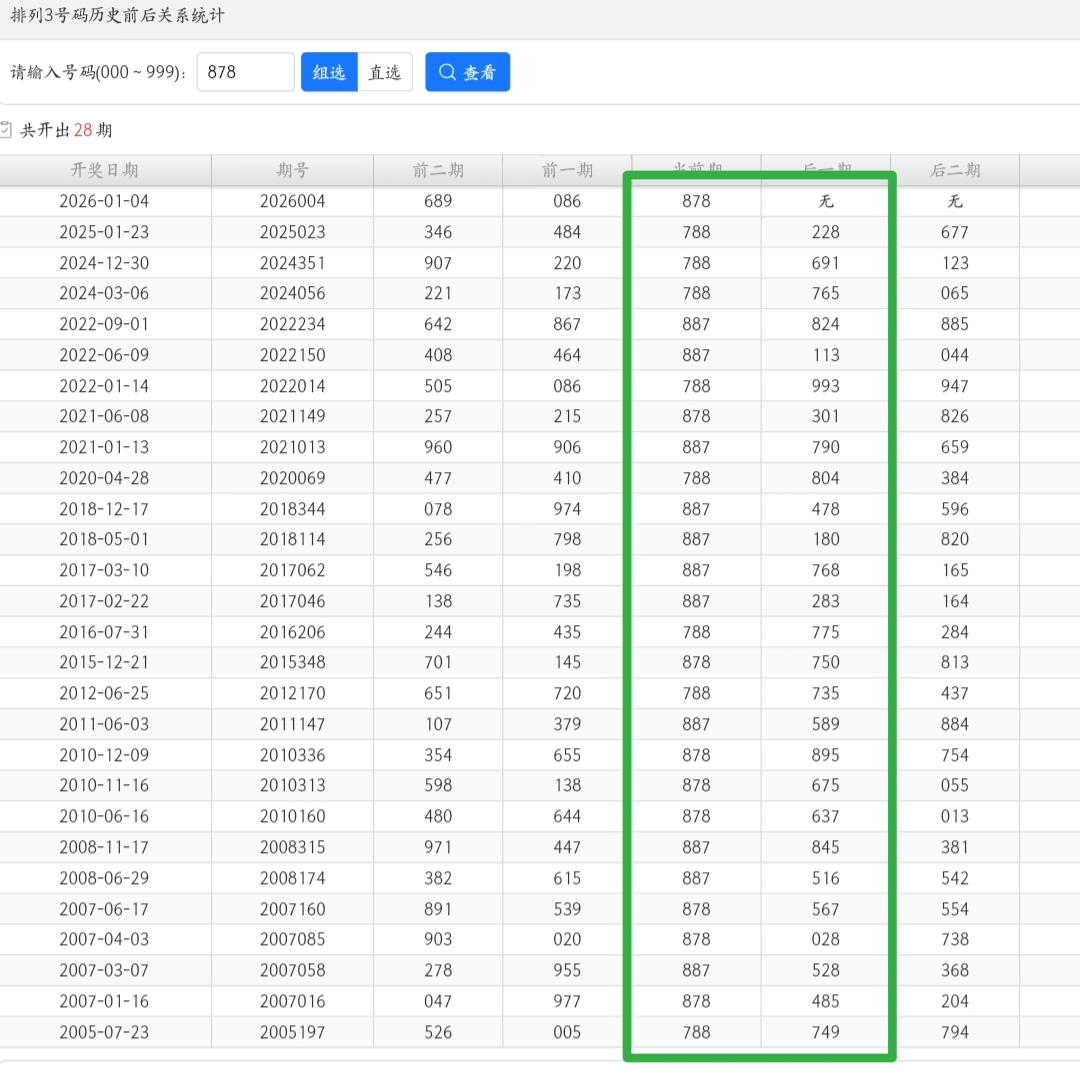Image resolution: width=1080 pixels, height=1068 pixels.
Task: Click the 期号 column header
Action: coord(292,170)
